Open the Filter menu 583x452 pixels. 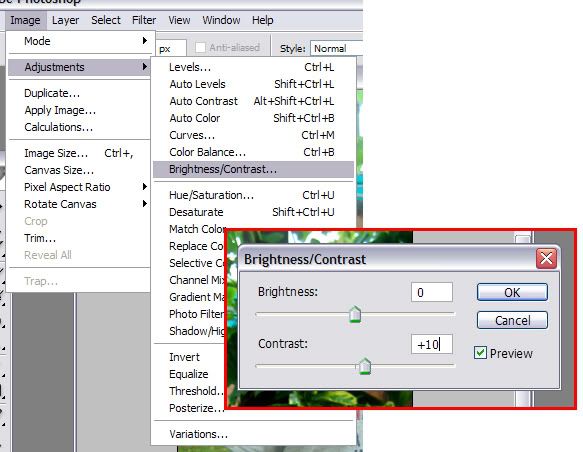pos(144,20)
